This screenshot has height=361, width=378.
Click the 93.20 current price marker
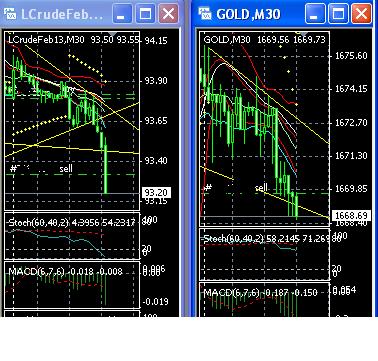pos(157,192)
